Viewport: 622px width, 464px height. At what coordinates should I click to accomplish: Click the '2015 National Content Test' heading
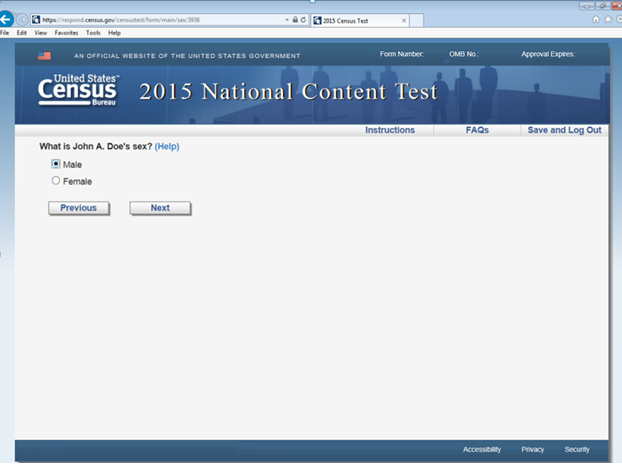coord(288,92)
